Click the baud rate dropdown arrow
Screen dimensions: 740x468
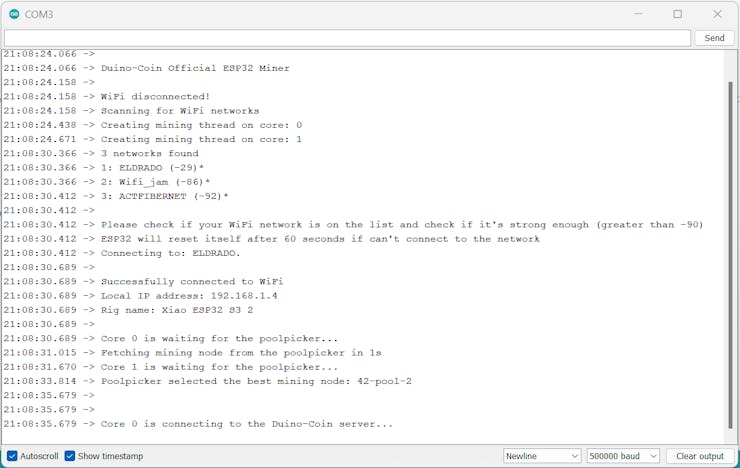tap(653, 456)
